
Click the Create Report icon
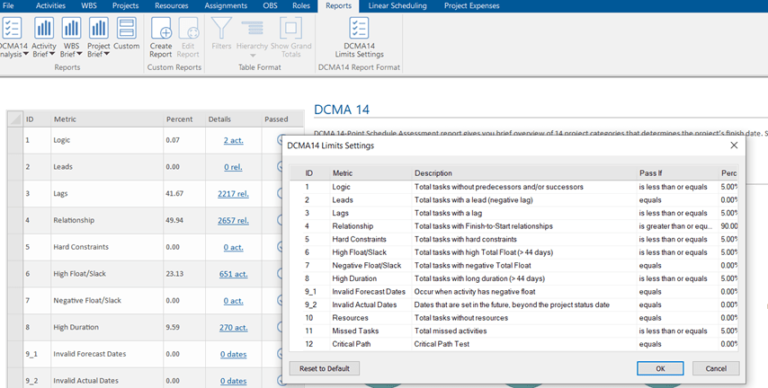click(161, 28)
